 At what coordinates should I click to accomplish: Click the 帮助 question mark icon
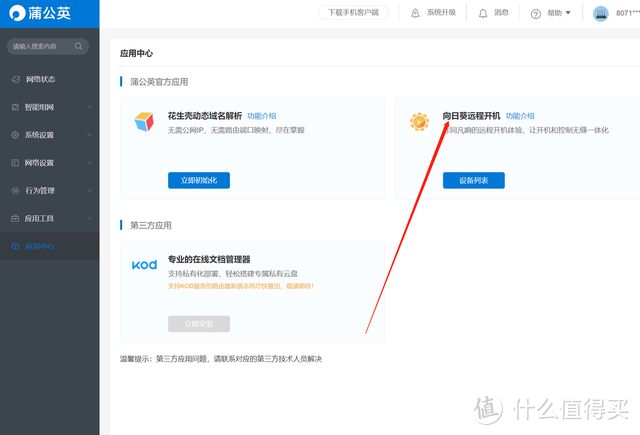tap(536, 14)
